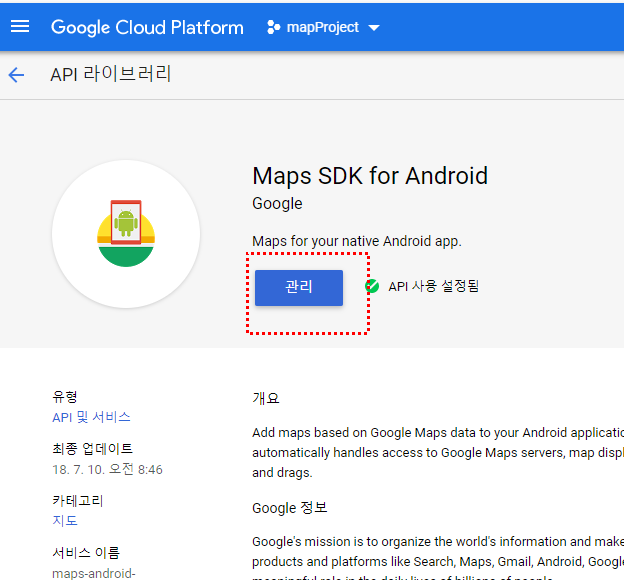Click the green API enabled checkmark icon
624x580 pixels.
coord(372,286)
